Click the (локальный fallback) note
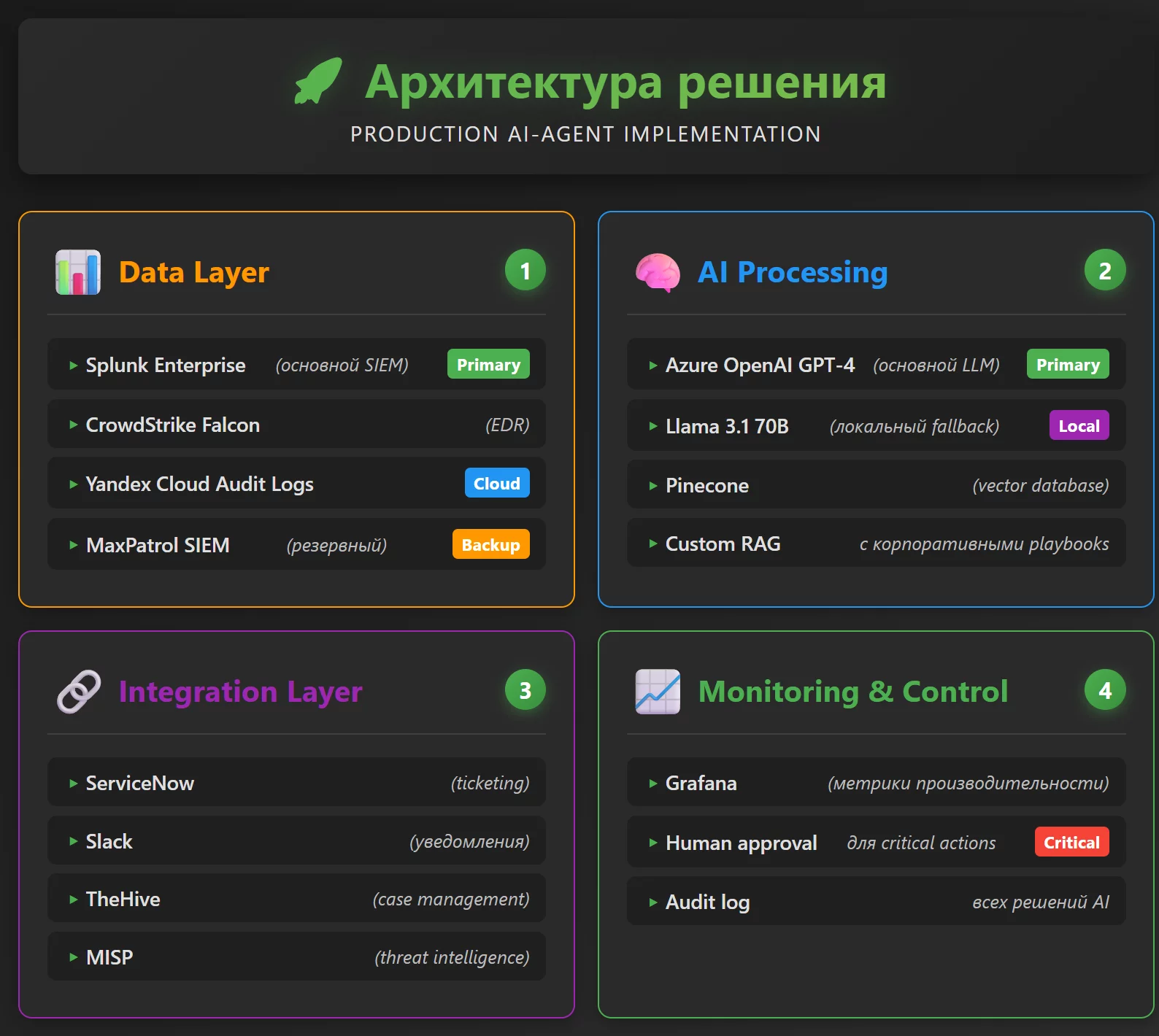Screen dimensions: 1159x1036 click(x=915, y=427)
